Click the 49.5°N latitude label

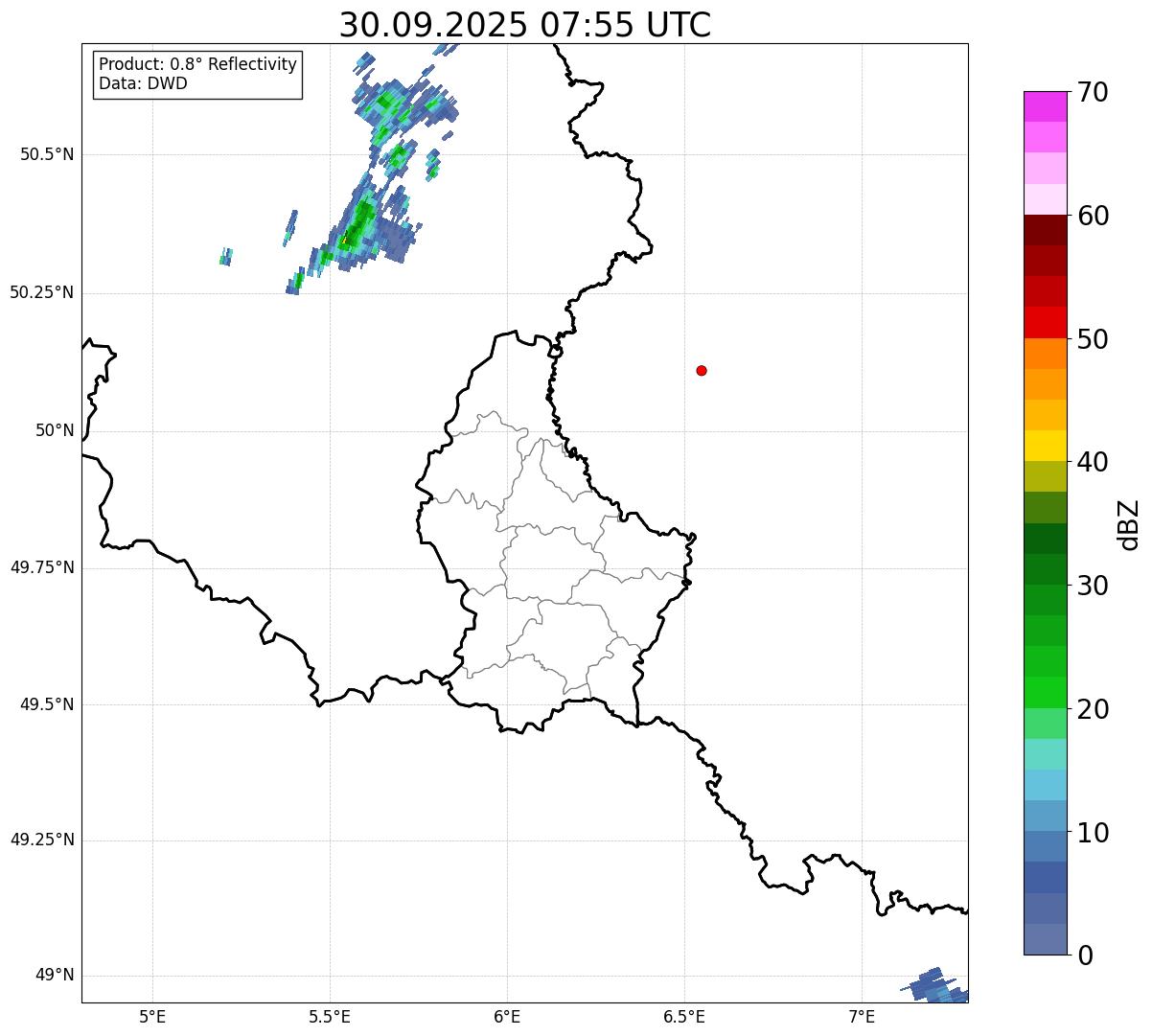[47, 704]
